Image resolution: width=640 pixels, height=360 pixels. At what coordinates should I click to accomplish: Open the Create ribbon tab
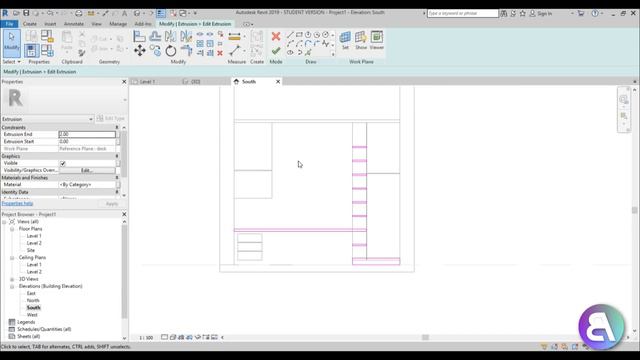coord(29,24)
